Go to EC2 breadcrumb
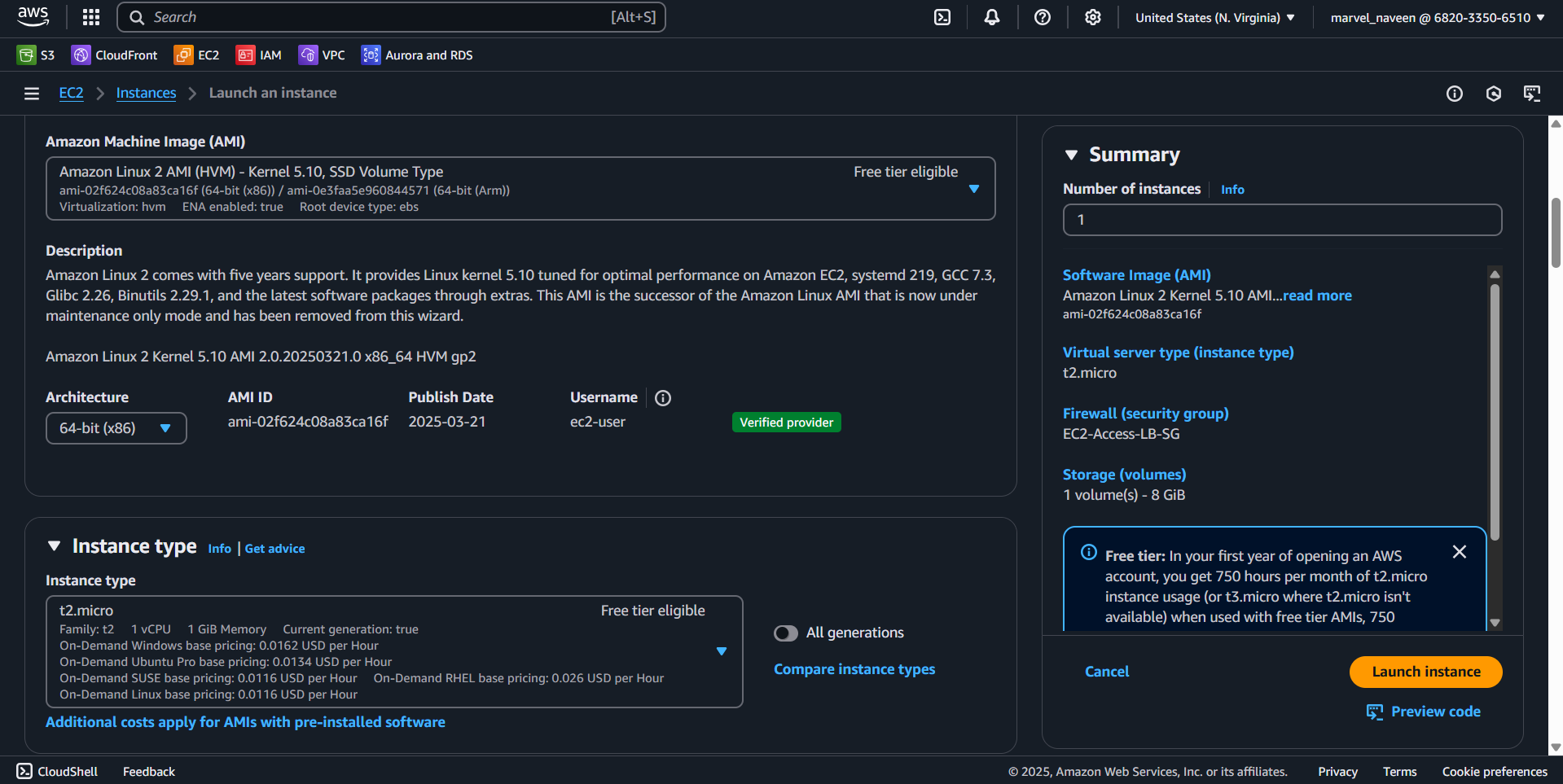The height and width of the screenshot is (784, 1563). pyautogui.click(x=71, y=93)
